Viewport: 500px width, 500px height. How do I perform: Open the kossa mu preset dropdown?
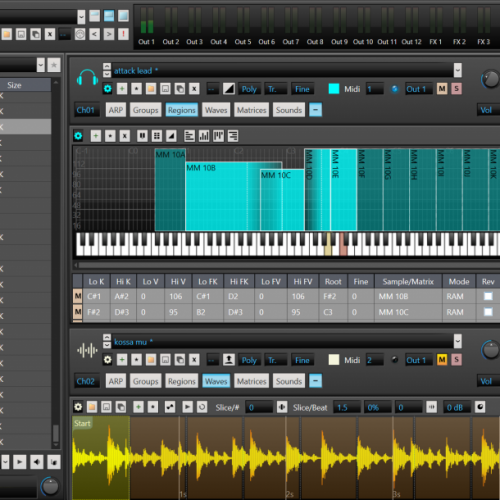tap(458, 341)
